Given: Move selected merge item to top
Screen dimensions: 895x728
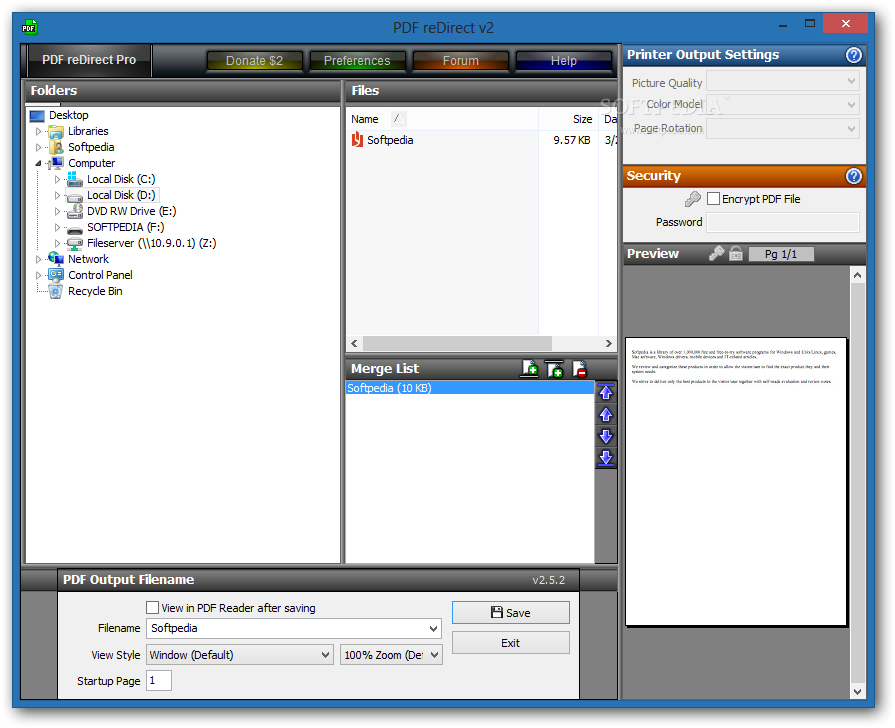Looking at the screenshot, I should 606,392.
